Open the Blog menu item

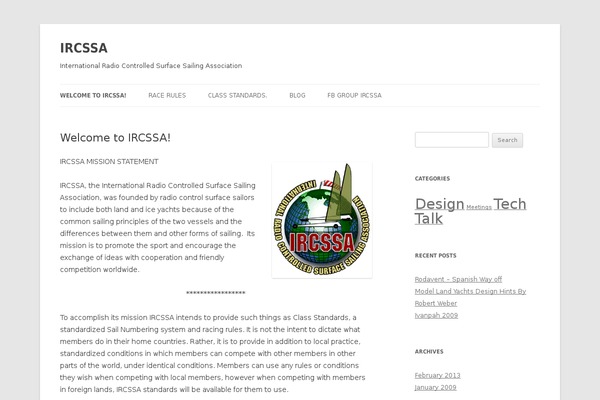[x=297, y=95]
